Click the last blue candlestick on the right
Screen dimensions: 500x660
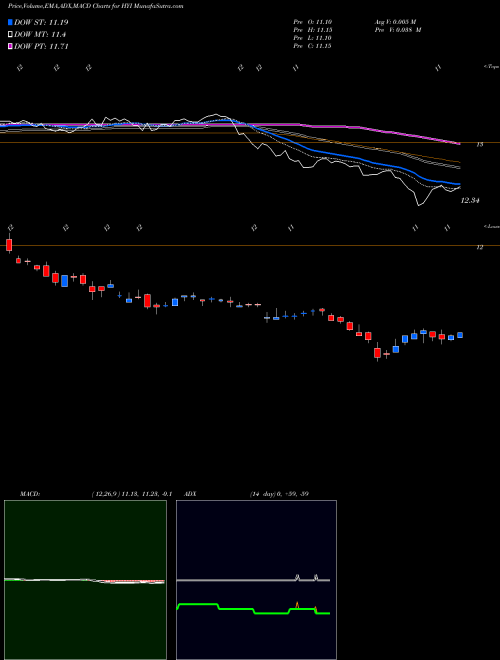click(x=460, y=335)
